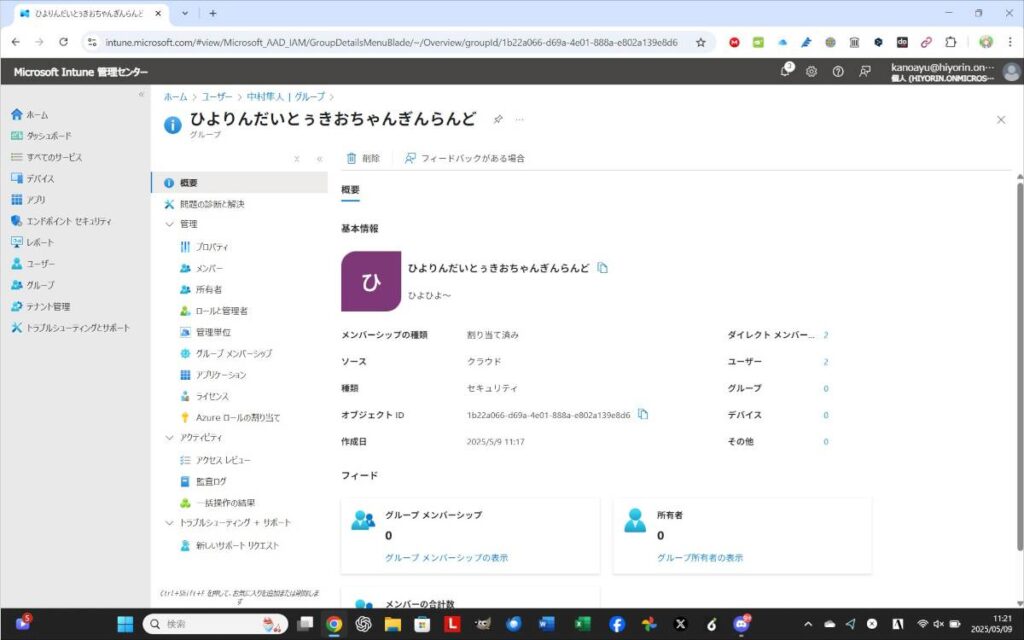Collapse the 管理 section
1024x640 pixels.
coord(169,224)
